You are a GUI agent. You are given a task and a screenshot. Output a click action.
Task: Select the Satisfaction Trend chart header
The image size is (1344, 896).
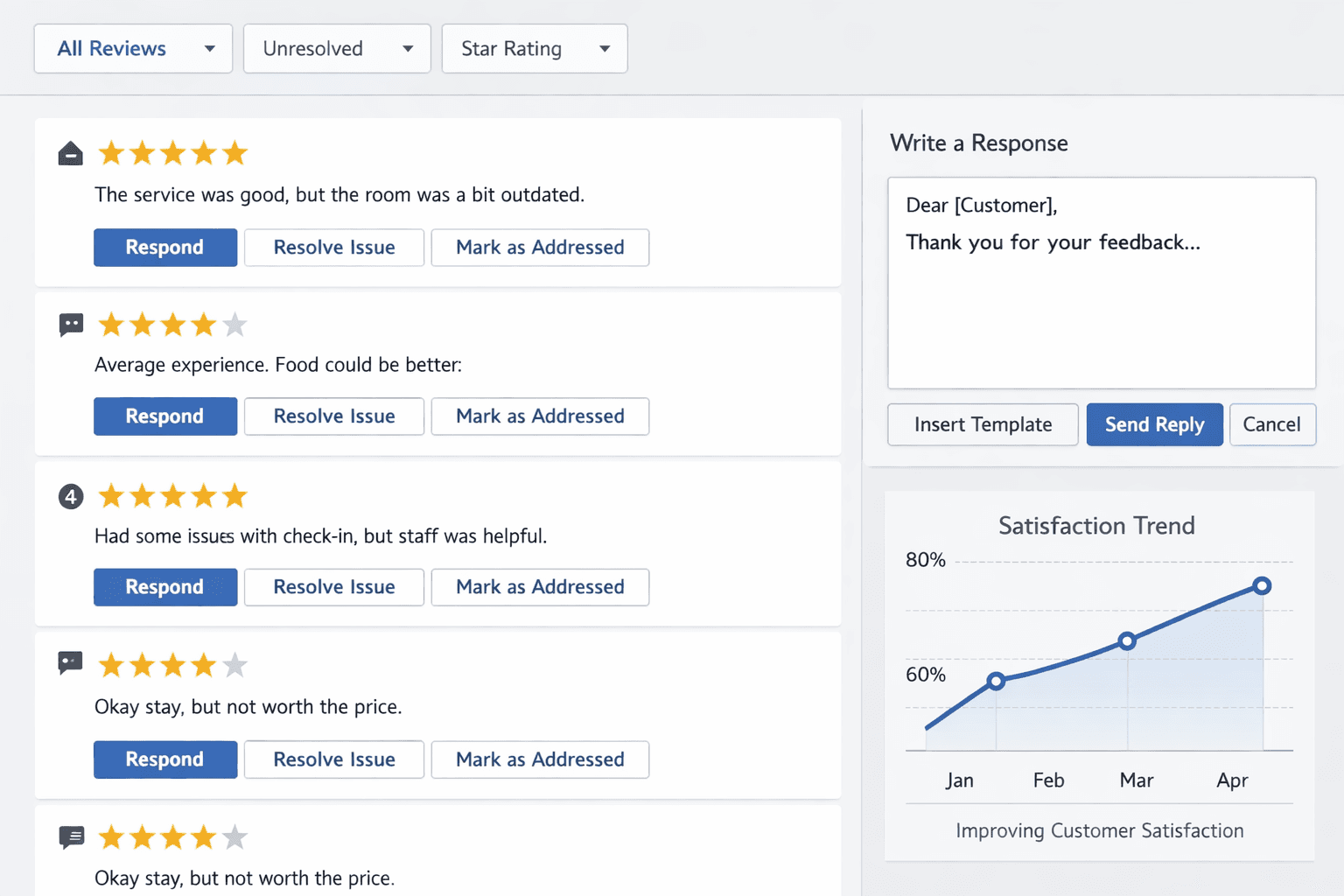1095,525
